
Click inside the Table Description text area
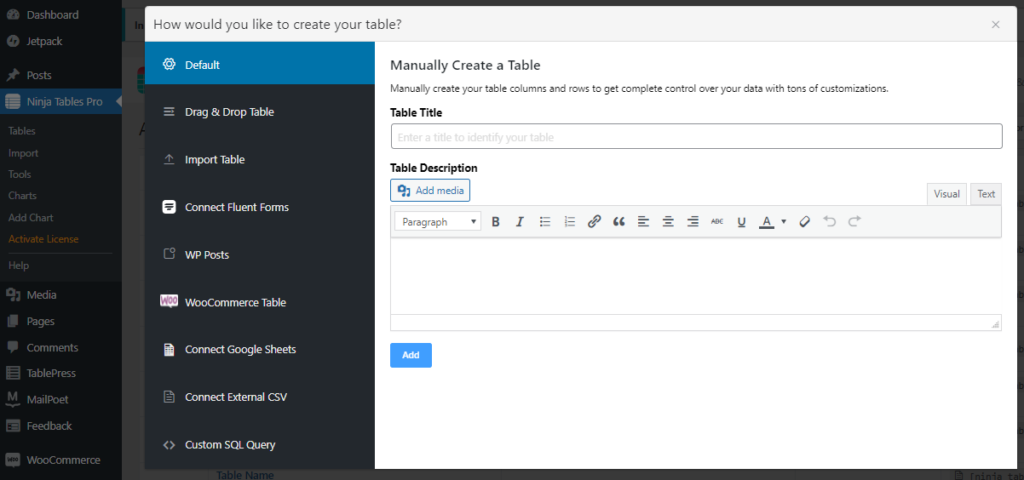696,276
